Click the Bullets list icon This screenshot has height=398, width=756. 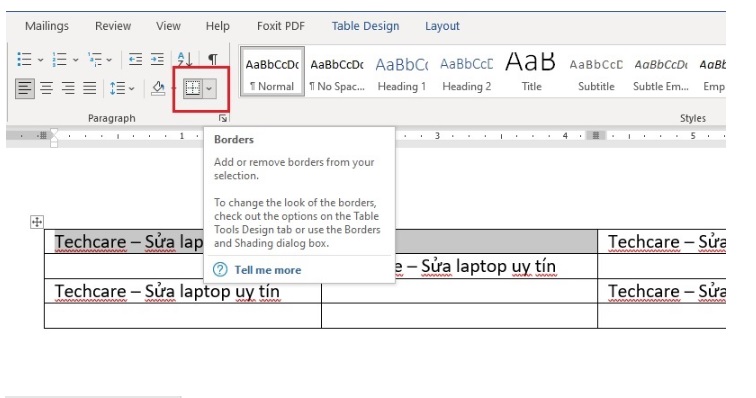(x=24, y=59)
